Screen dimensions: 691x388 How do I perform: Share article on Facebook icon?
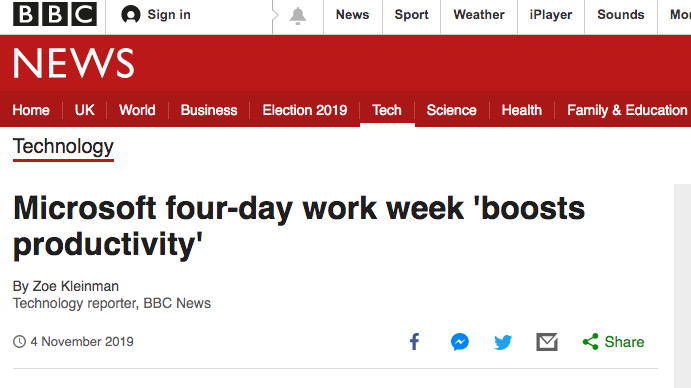pyautogui.click(x=414, y=342)
